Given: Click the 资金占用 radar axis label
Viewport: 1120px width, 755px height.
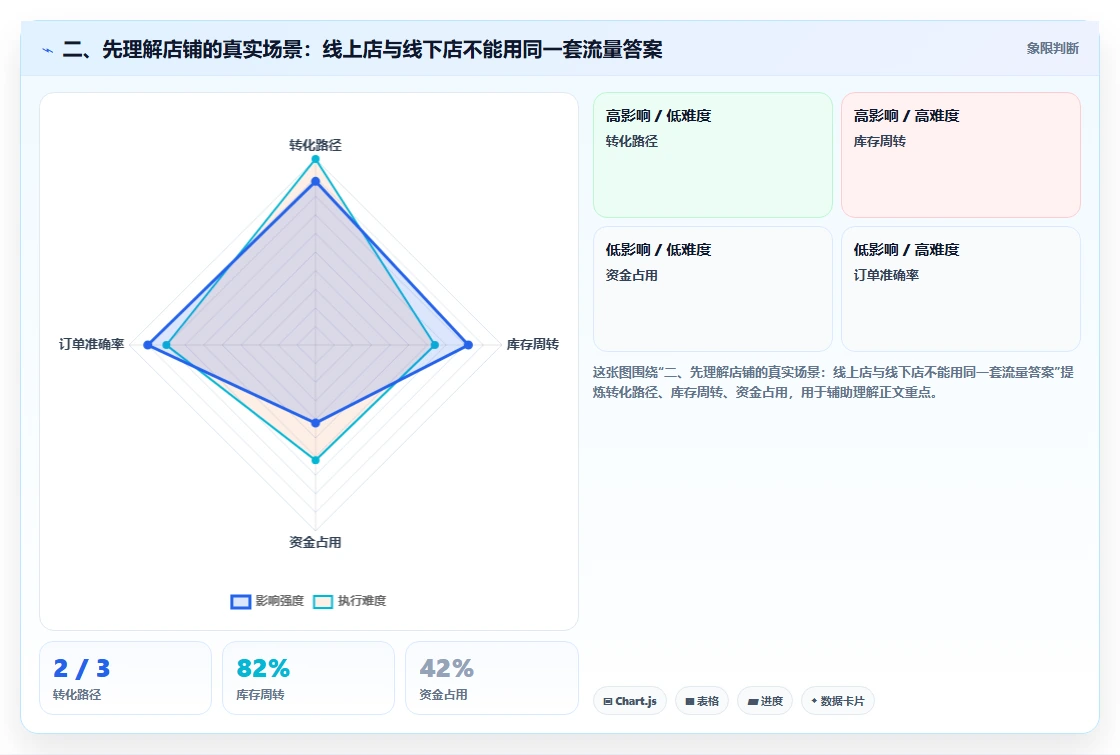Looking at the screenshot, I should 315,542.
